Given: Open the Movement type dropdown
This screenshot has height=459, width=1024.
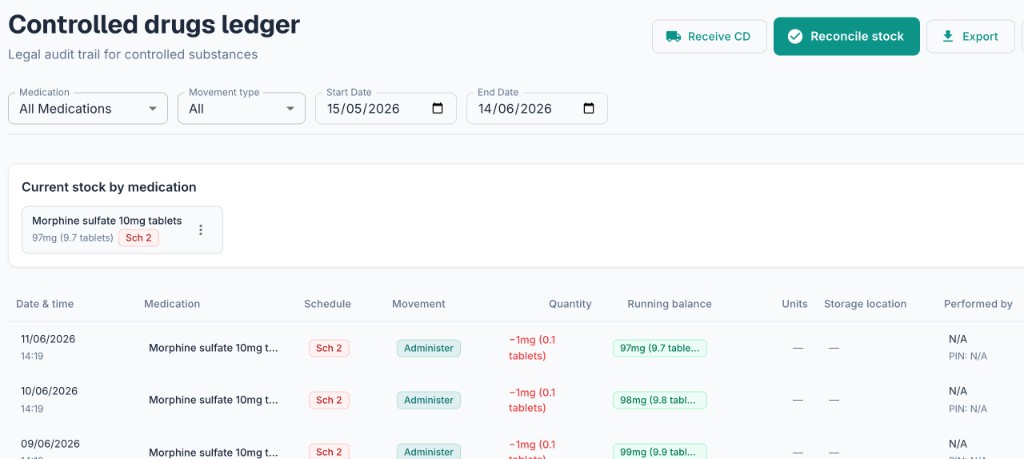Looking at the screenshot, I should click(242, 108).
